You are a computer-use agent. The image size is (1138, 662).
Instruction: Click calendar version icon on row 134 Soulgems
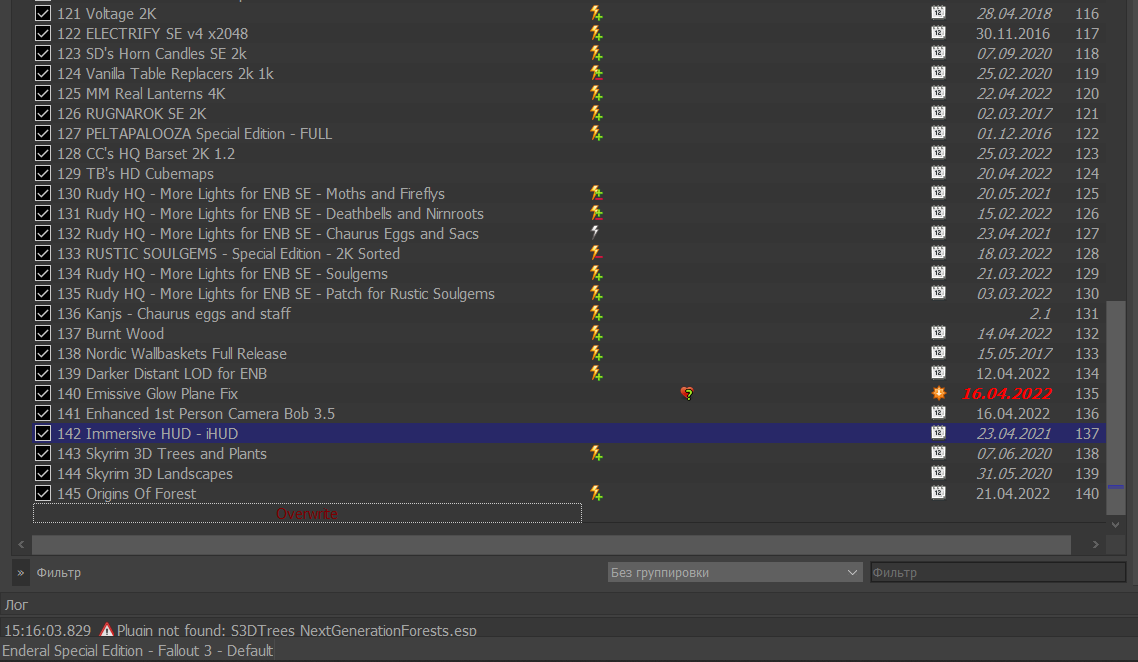[938, 272]
